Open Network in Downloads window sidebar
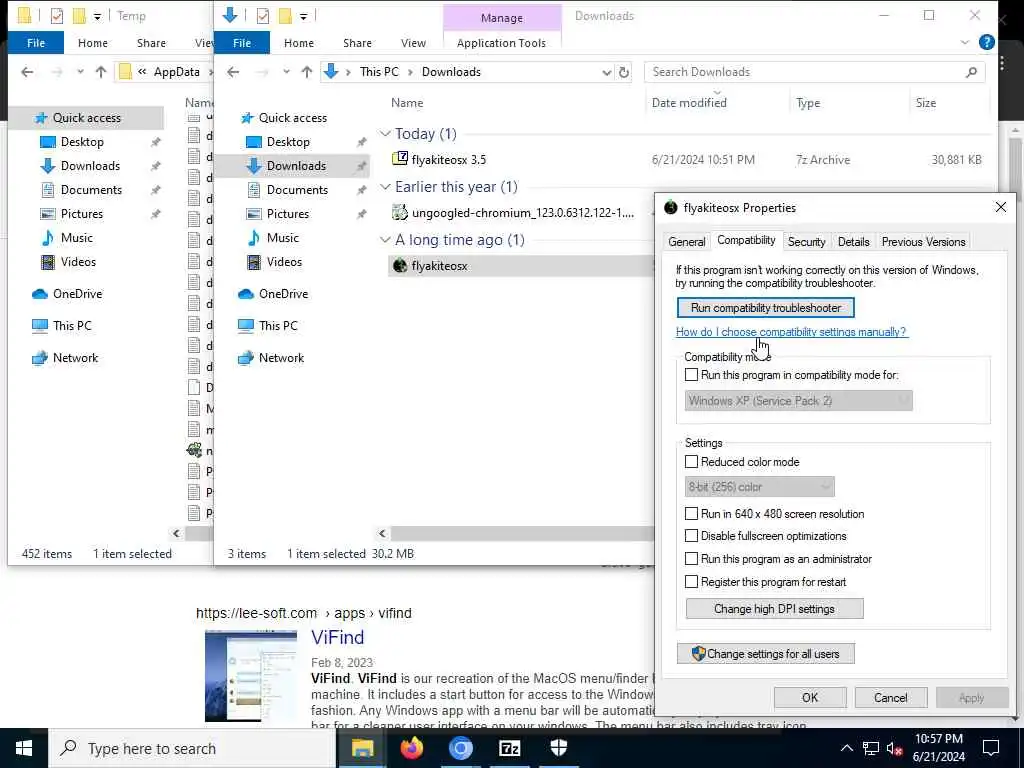The image size is (1024, 768). pyautogui.click(x=281, y=358)
